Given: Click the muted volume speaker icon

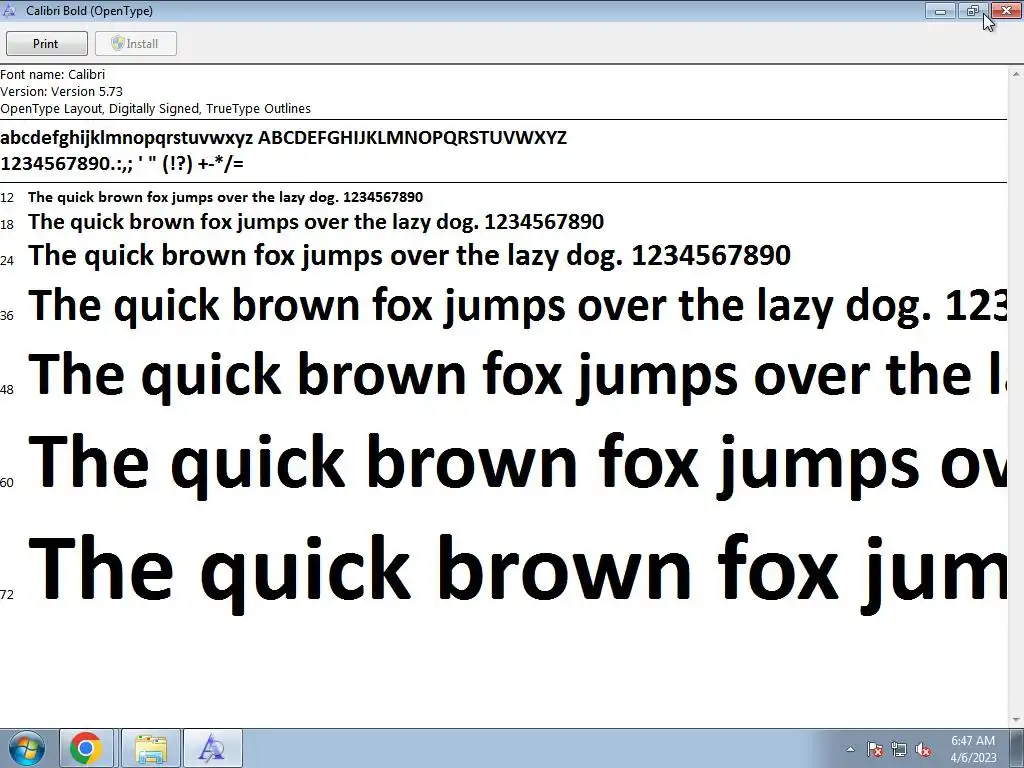Looking at the screenshot, I should tap(923, 749).
